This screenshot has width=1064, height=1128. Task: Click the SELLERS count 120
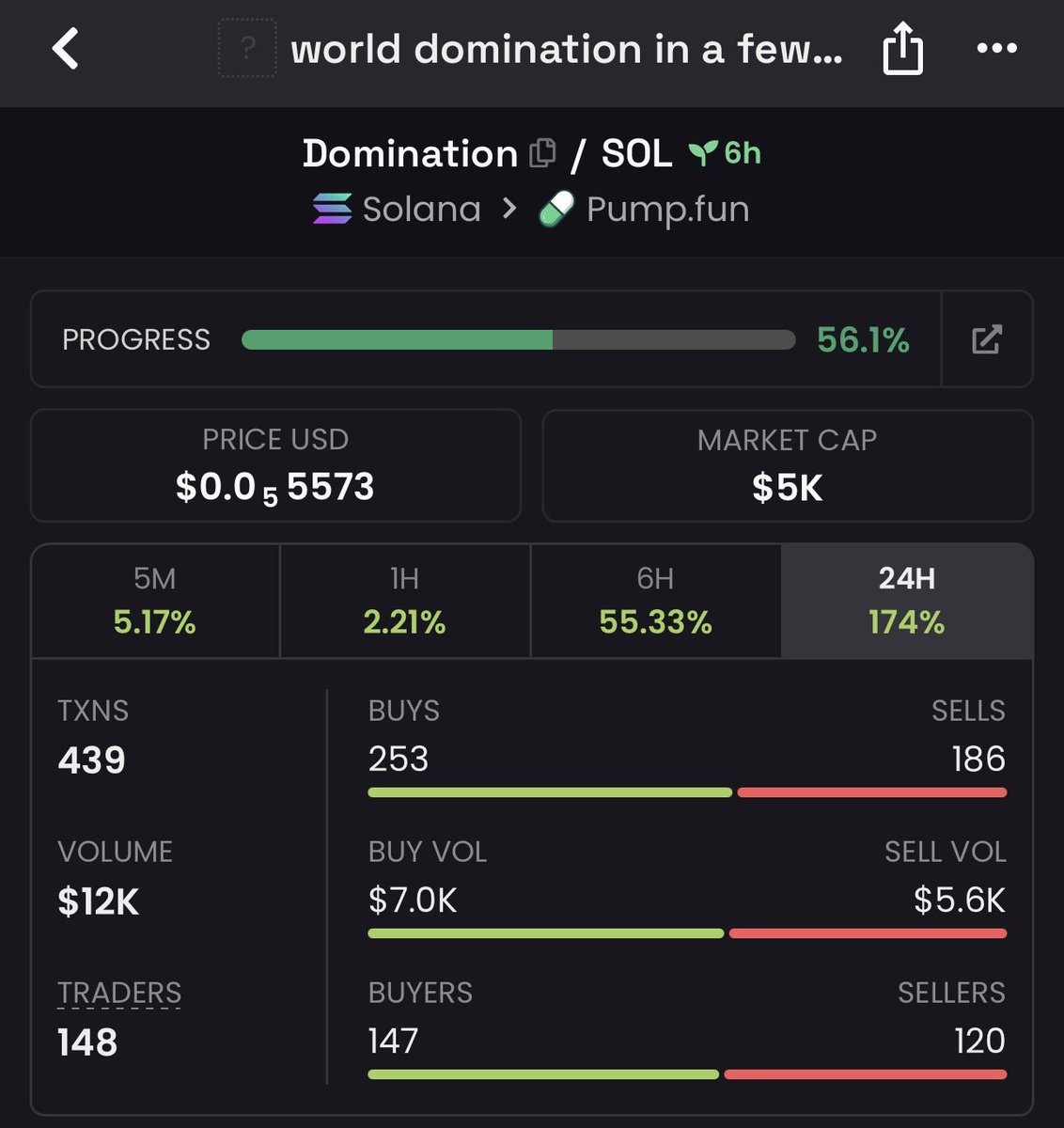(978, 1041)
